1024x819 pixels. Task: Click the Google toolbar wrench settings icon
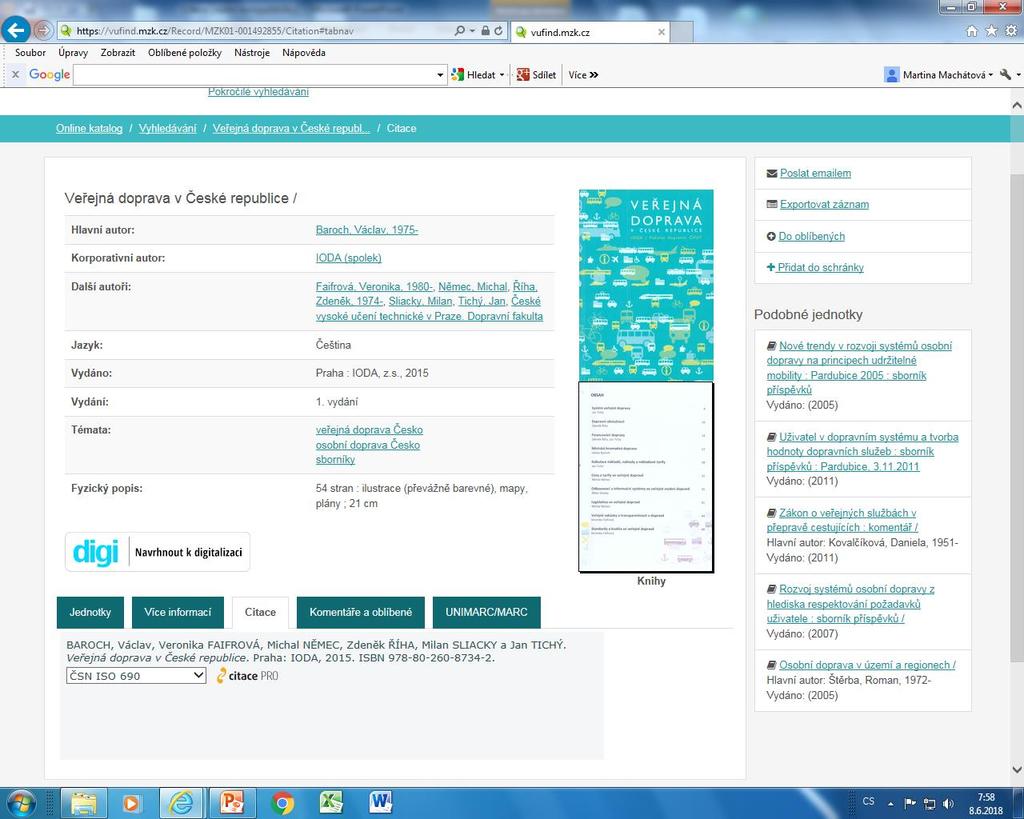click(x=1006, y=74)
